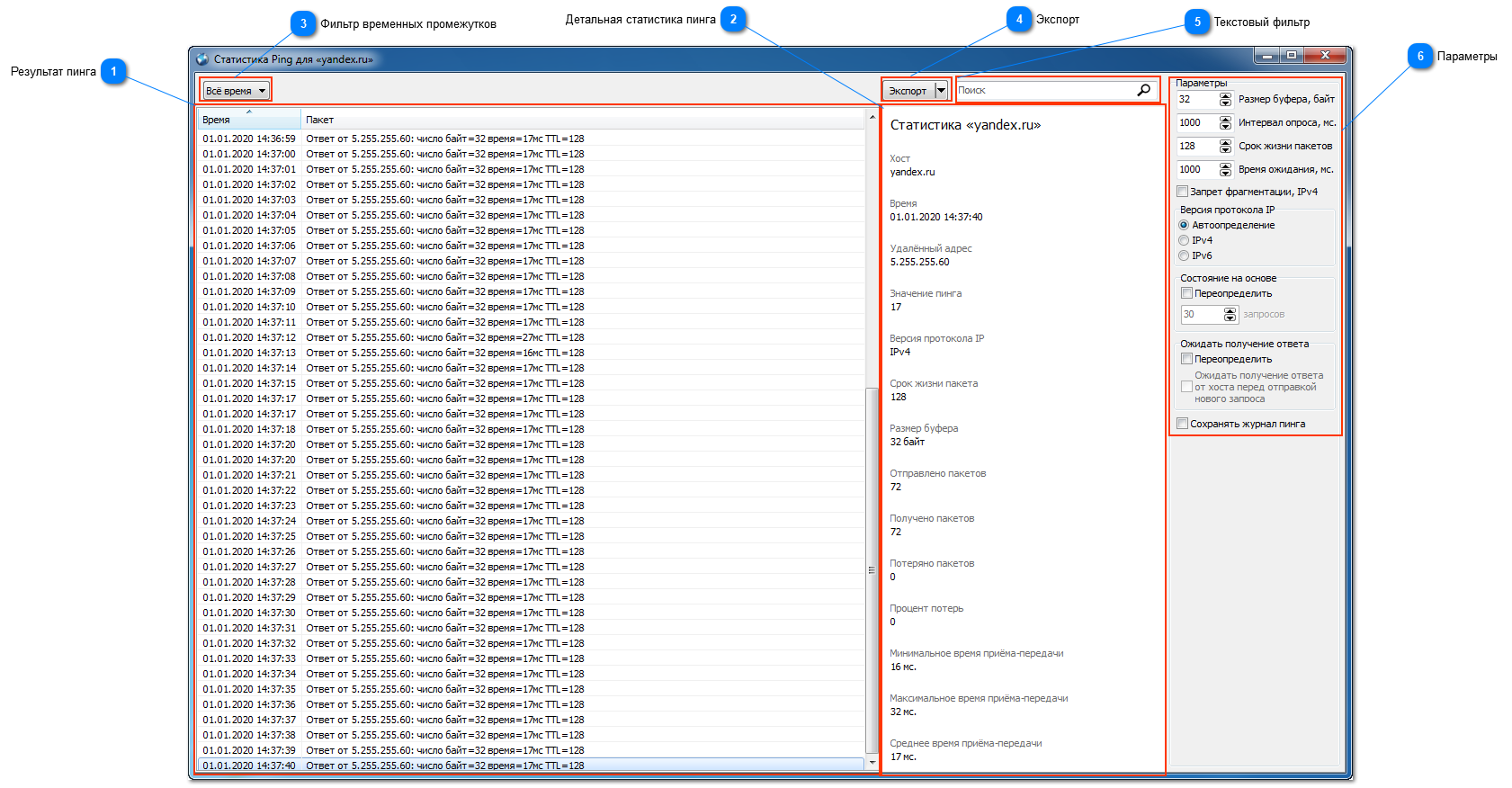Enable Сохранять журнал пинга checkbox
Viewport: 1512px width, 788px height.
pyautogui.click(x=1183, y=424)
